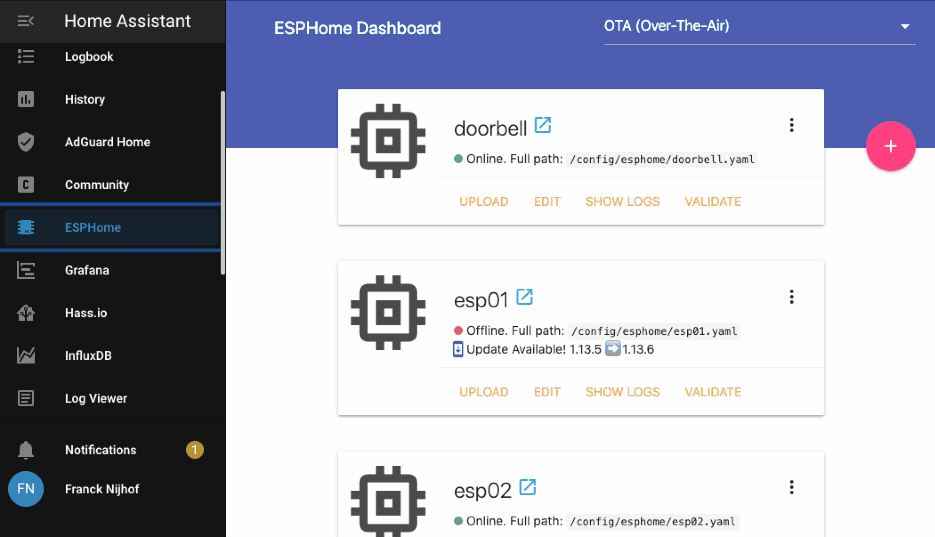
Task: Click the notifications count badge
Action: (x=194, y=449)
